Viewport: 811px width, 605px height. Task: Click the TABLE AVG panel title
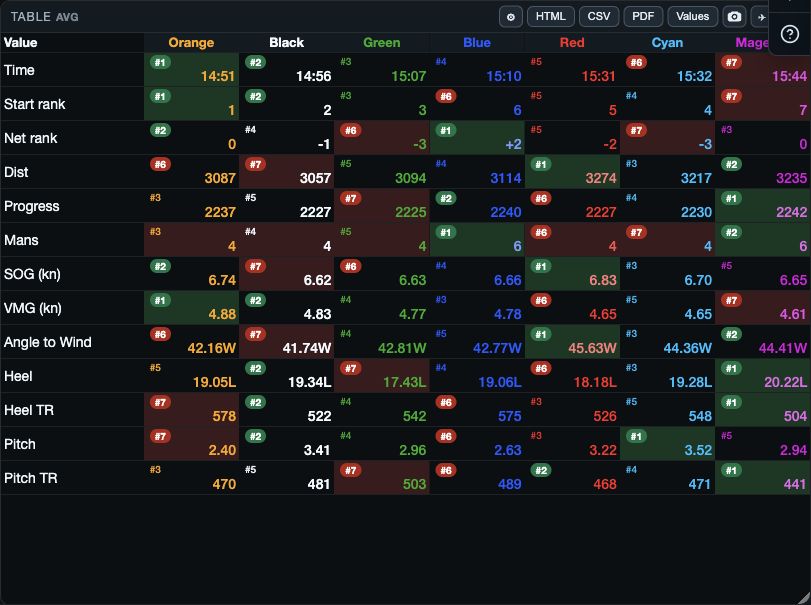pos(44,17)
